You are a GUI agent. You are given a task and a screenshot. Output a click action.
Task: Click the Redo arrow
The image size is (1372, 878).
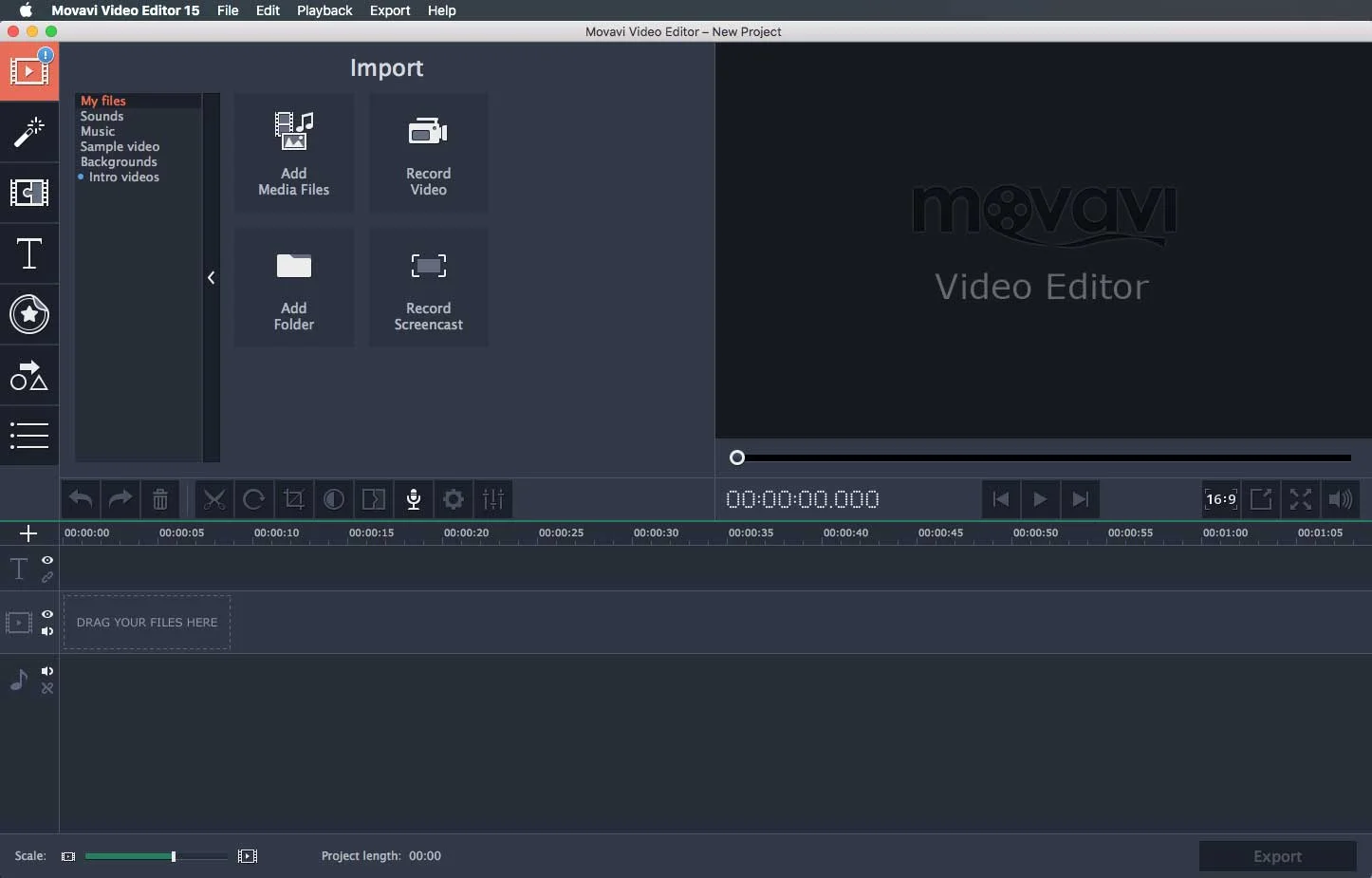(121, 499)
